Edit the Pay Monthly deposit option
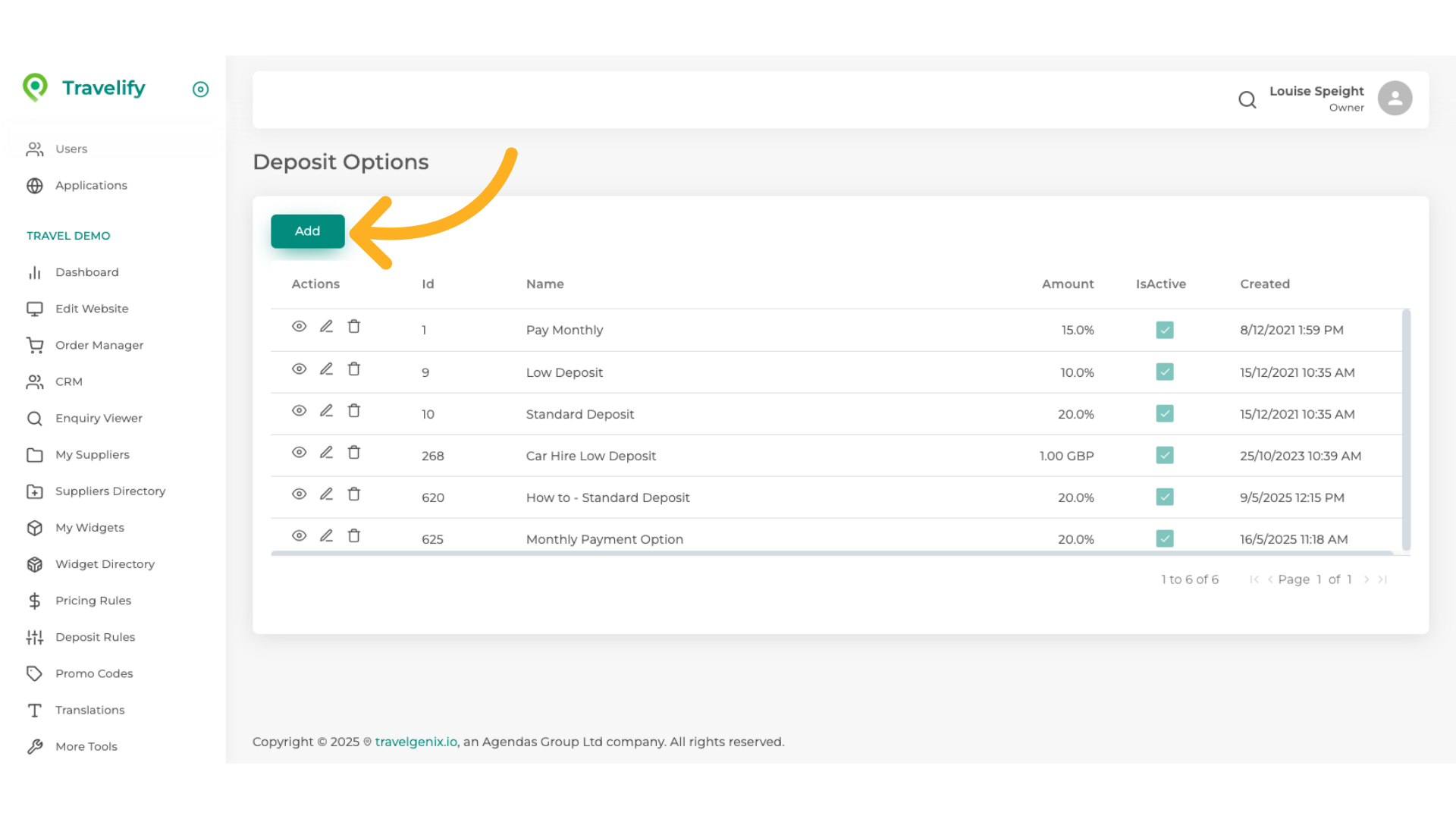Screen dimensions: 1456x819 click(x=326, y=327)
